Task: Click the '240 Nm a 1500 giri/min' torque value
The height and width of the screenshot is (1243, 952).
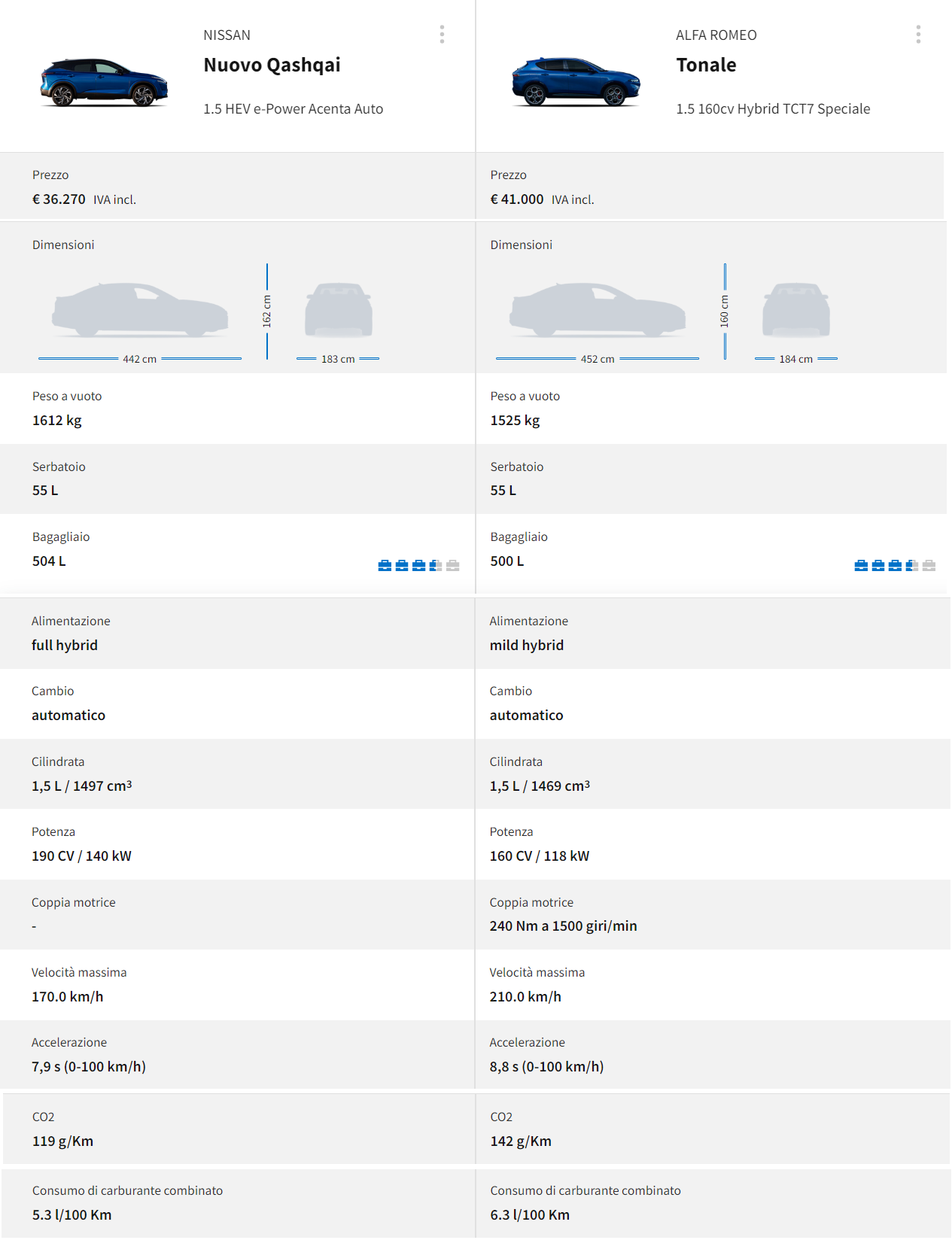Action: pyautogui.click(x=563, y=926)
